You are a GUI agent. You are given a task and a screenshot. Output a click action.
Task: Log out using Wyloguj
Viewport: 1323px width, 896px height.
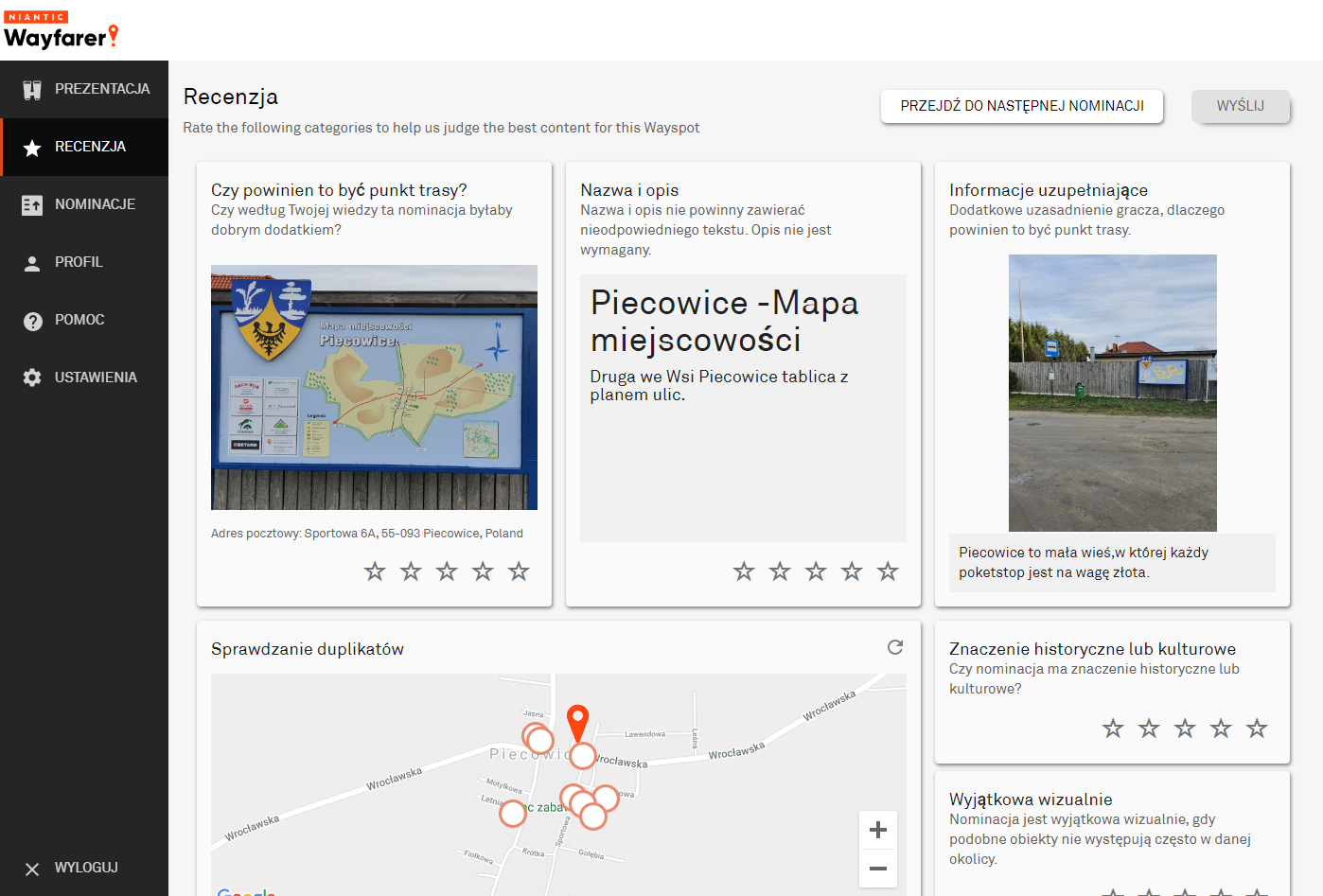tap(84, 868)
